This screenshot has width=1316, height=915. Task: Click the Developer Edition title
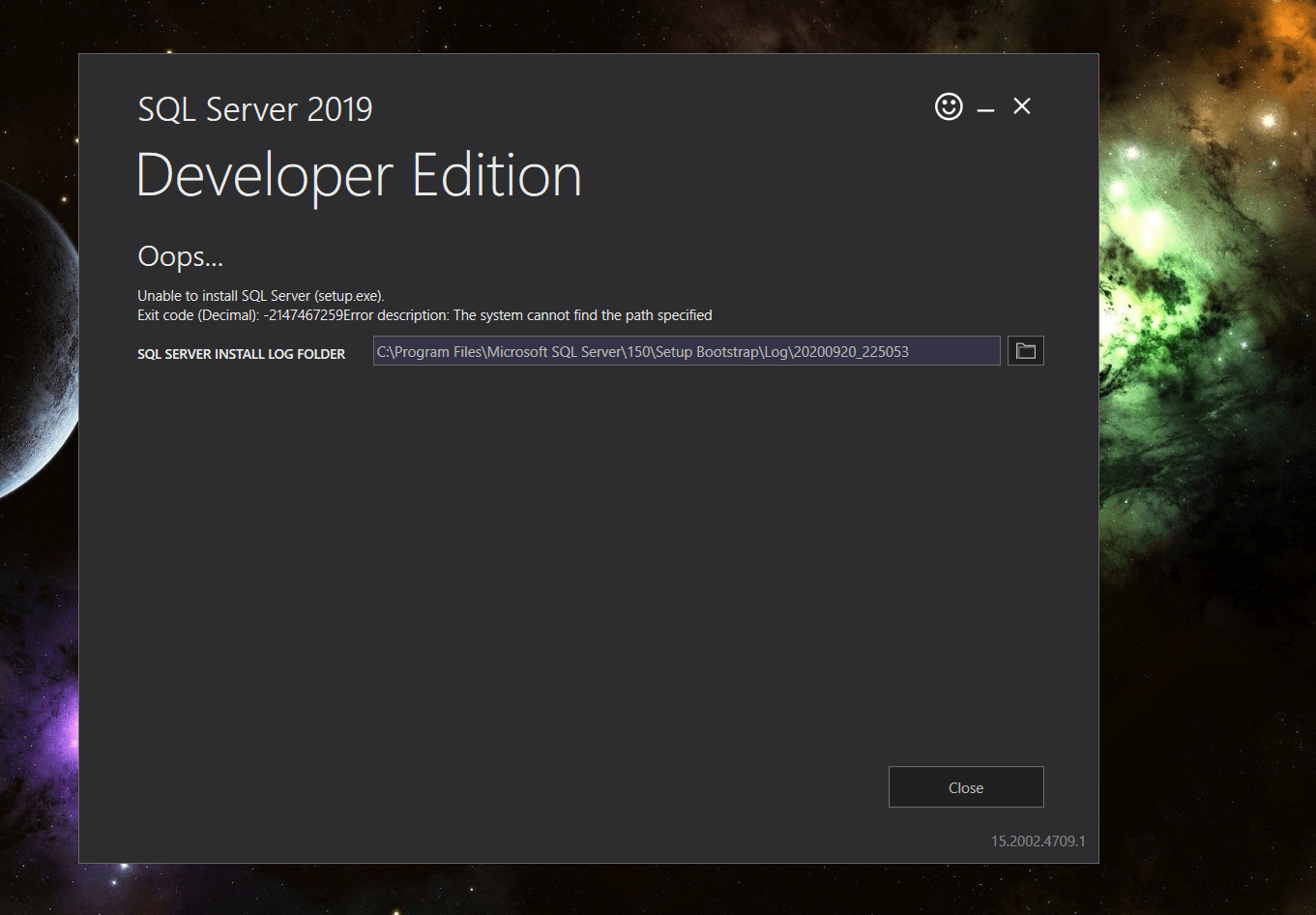coord(360,176)
